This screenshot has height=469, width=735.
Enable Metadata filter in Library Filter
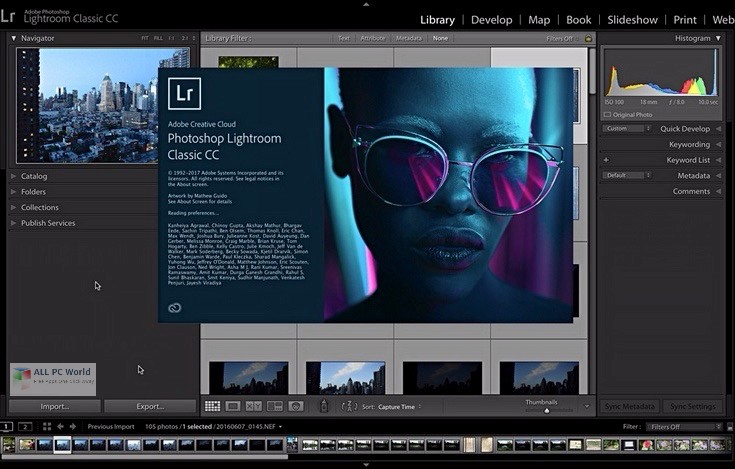coord(409,38)
